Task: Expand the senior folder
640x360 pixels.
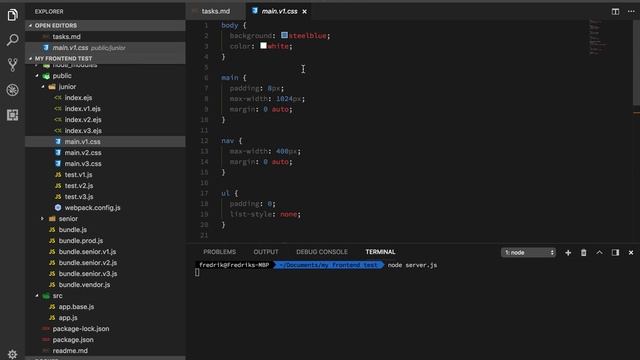Action: coord(105,218)
